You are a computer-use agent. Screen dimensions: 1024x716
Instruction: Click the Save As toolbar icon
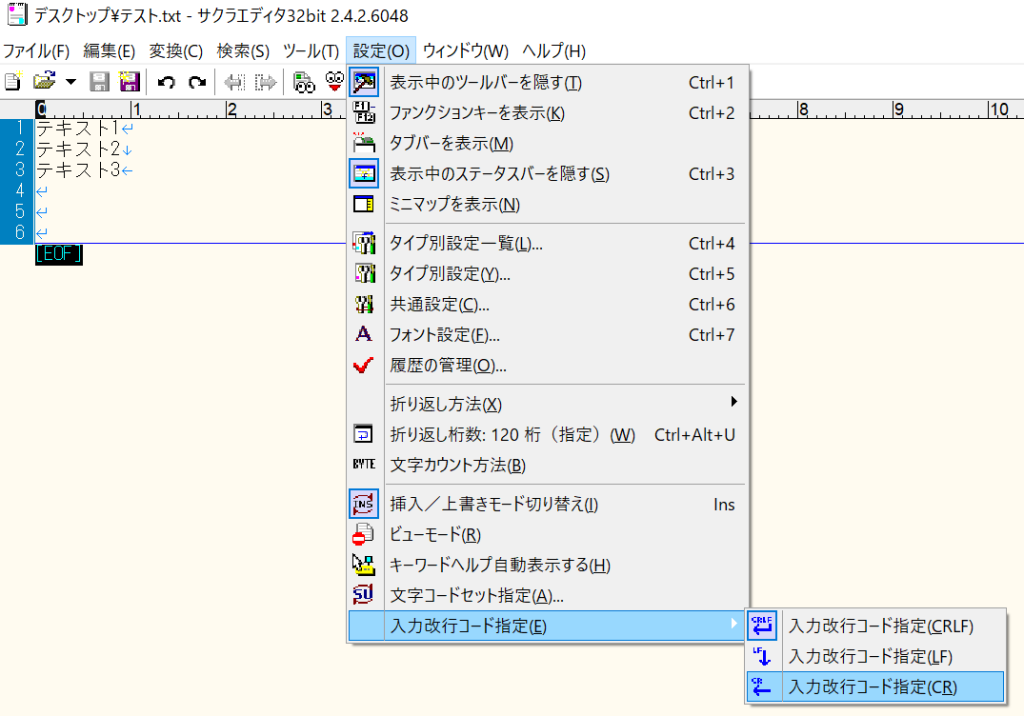coord(128,82)
